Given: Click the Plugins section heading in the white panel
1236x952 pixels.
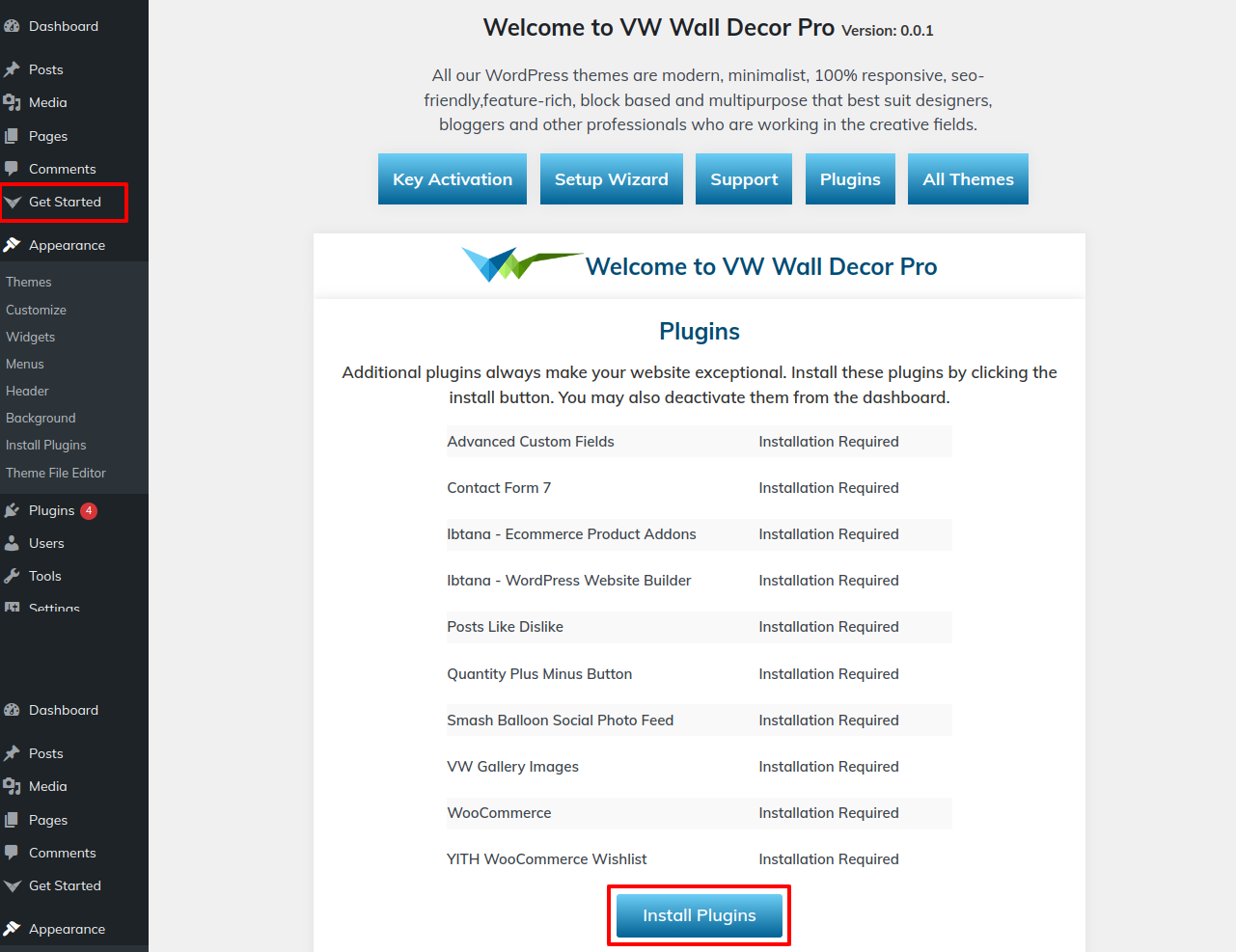Looking at the screenshot, I should [700, 332].
